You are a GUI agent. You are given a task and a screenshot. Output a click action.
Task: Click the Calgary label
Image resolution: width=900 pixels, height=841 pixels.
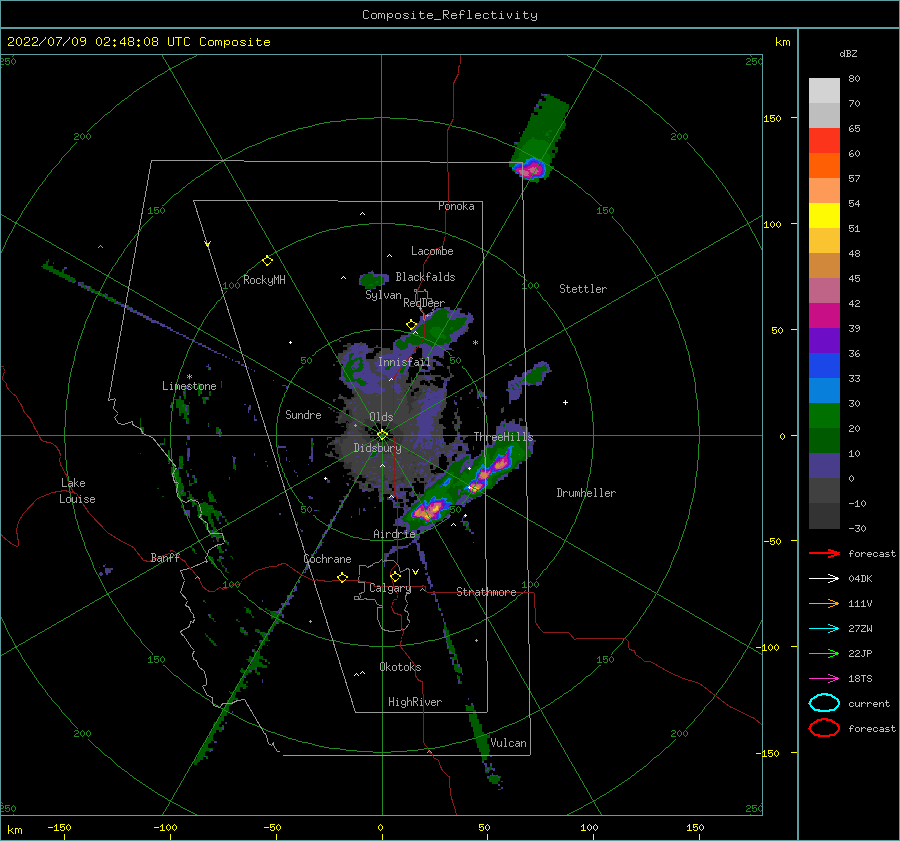coord(390,588)
